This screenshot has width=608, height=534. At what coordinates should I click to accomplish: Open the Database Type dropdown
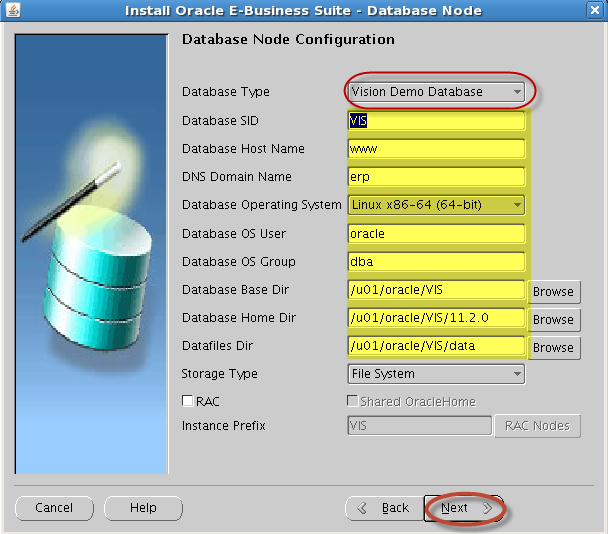[436, 92]
